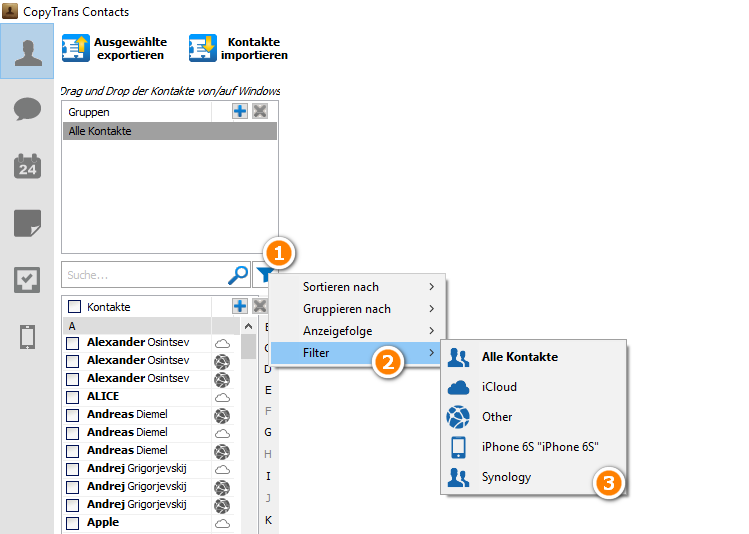Expand arrow next to Filter
The image size is (749, 534).
pyautogui.click(x=431, y=352)
